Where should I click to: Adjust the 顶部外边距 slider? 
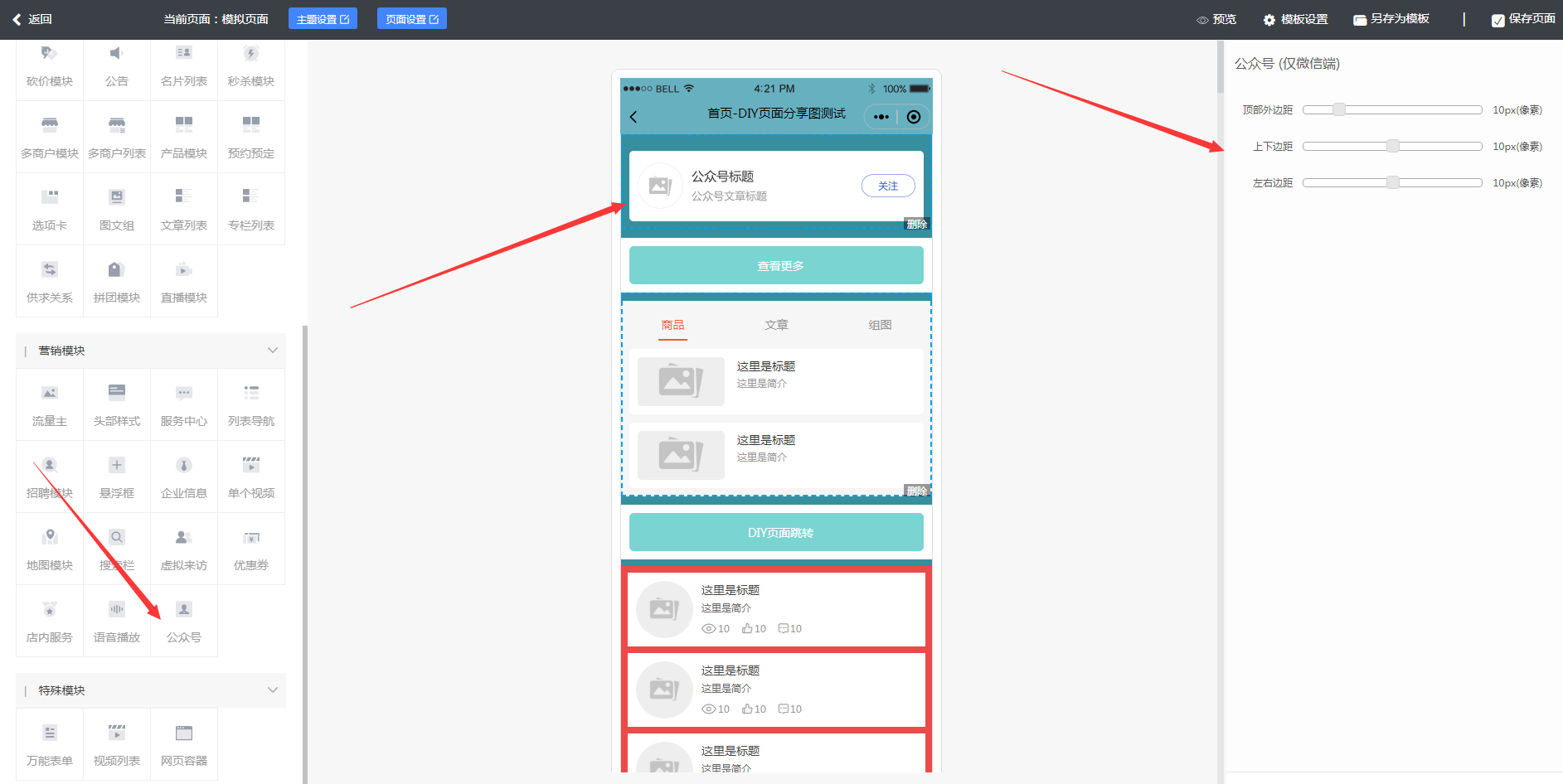[x=1392, y=109]
